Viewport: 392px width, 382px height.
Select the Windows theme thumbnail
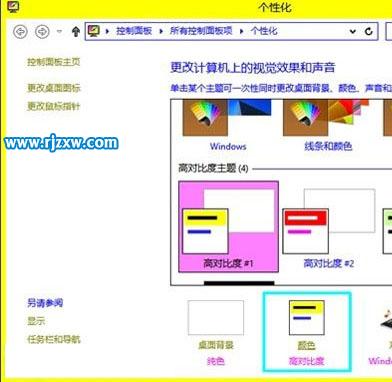click(x=227, y=117)
